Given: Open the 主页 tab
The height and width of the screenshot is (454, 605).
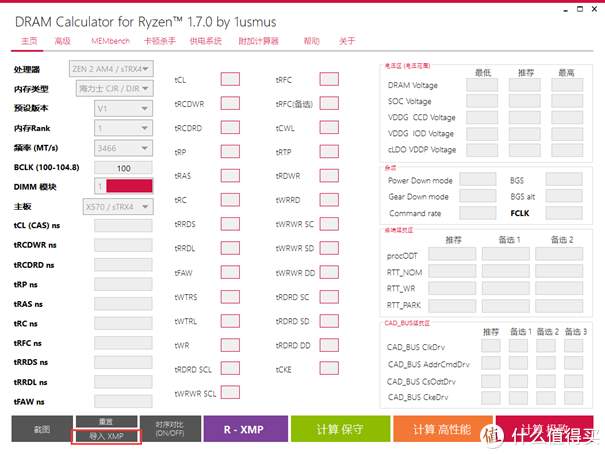Looking at the screenshot, I should (x=29, y=41).
